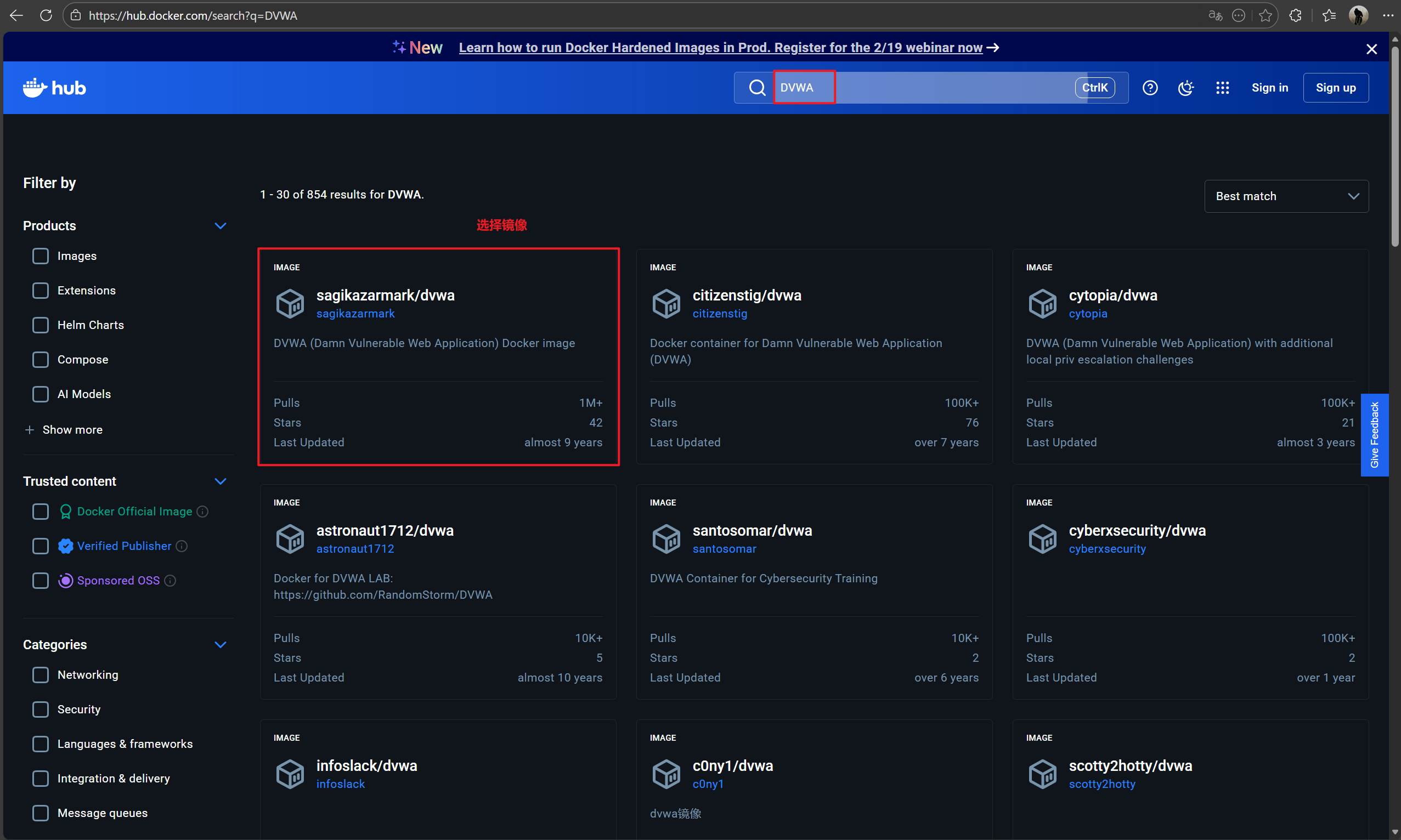Click the Docker Hub logo
Screen dimensions: 1401x840
54,88
